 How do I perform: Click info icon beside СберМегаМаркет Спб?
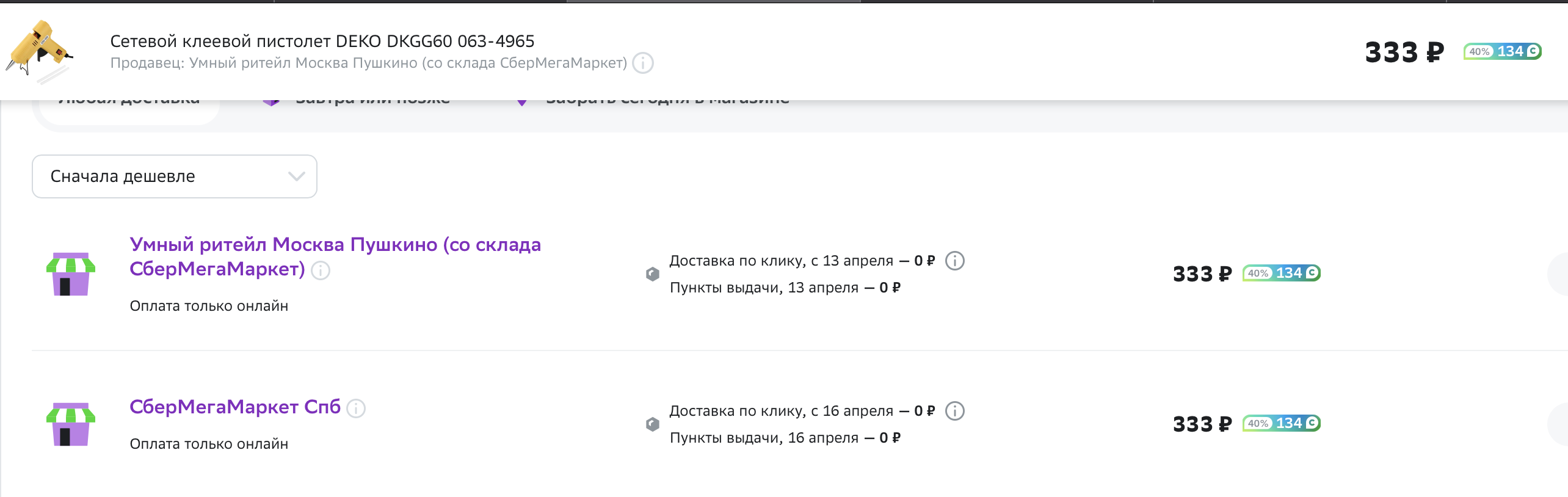(x=356, y=408)
